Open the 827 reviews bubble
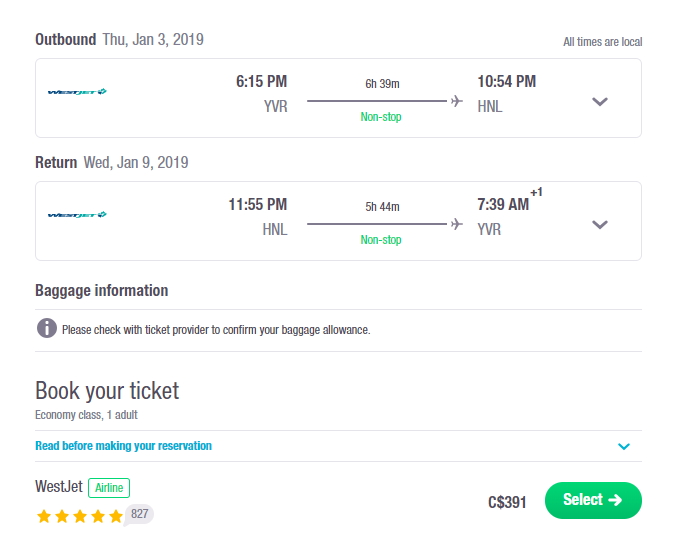Viewport: 684px width, 535px height. 139,514
